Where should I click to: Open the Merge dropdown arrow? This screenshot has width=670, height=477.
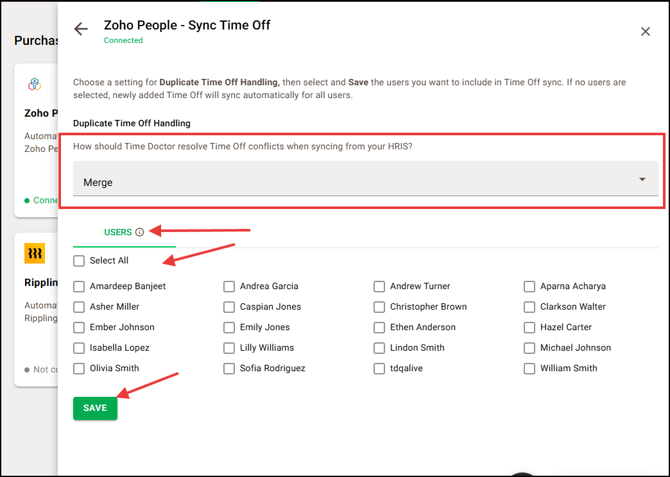(x=642, y=181)
